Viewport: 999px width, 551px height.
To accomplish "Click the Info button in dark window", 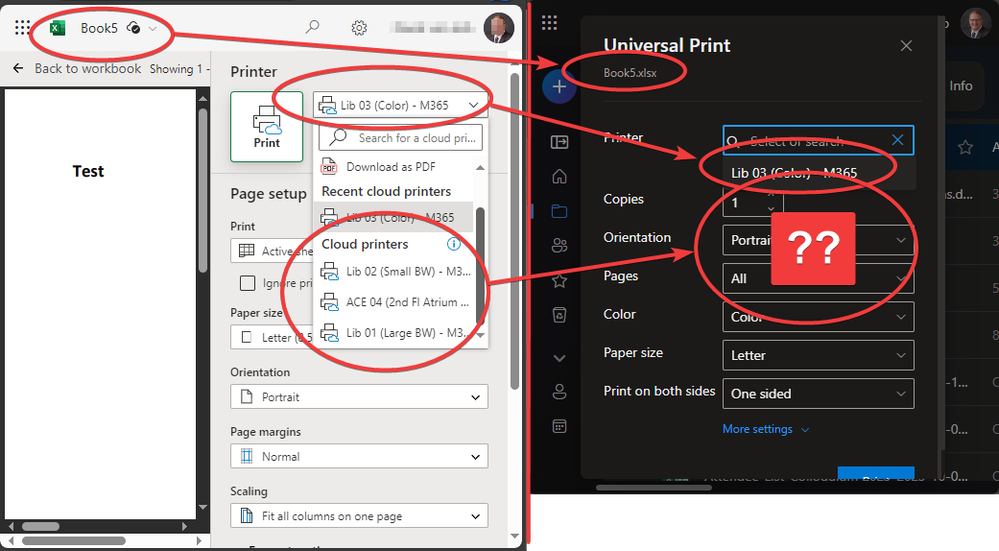I will [961, 85].
